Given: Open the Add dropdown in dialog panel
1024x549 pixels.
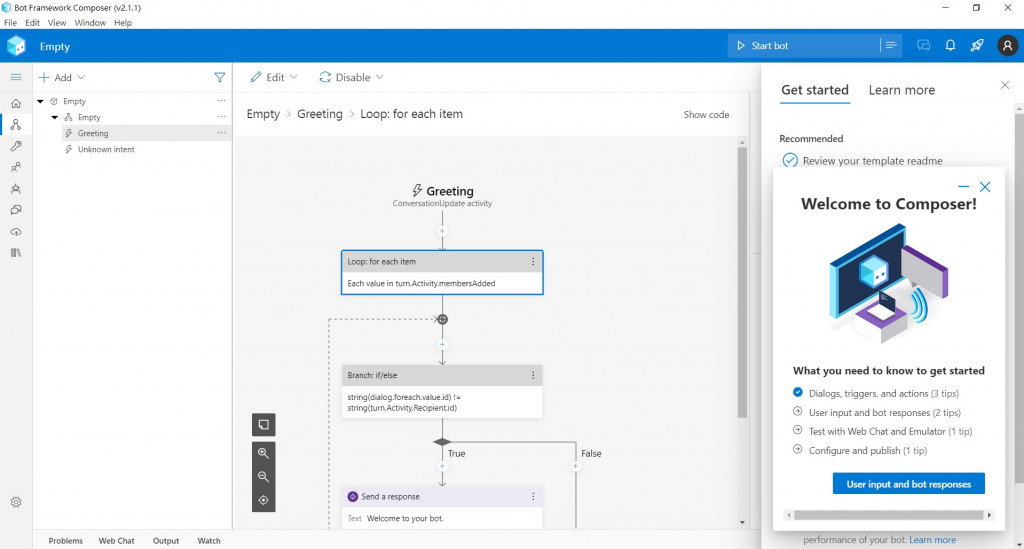Looking at the screenshot, I should point(62,78).
